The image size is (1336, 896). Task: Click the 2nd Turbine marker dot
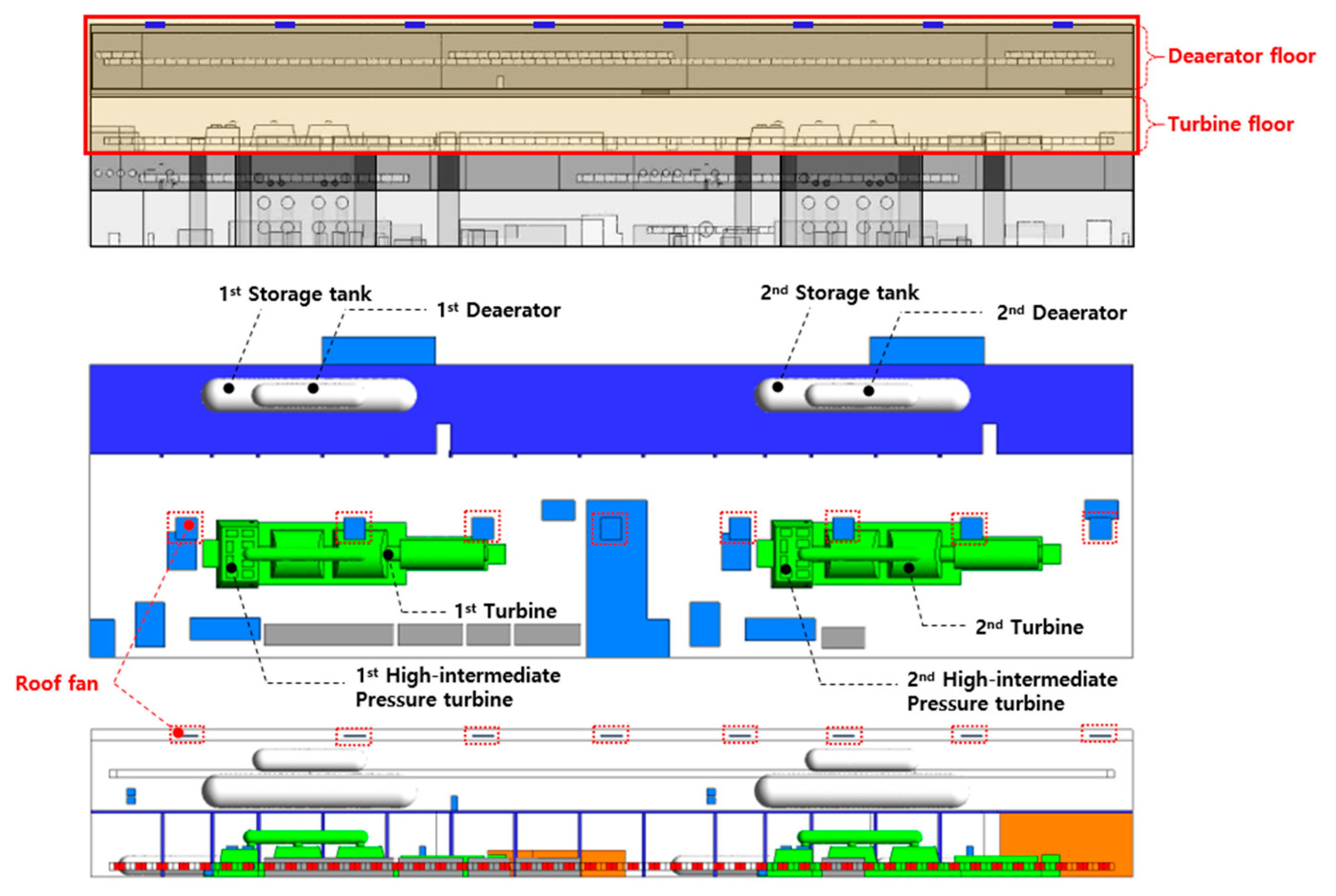click(909, 568)
